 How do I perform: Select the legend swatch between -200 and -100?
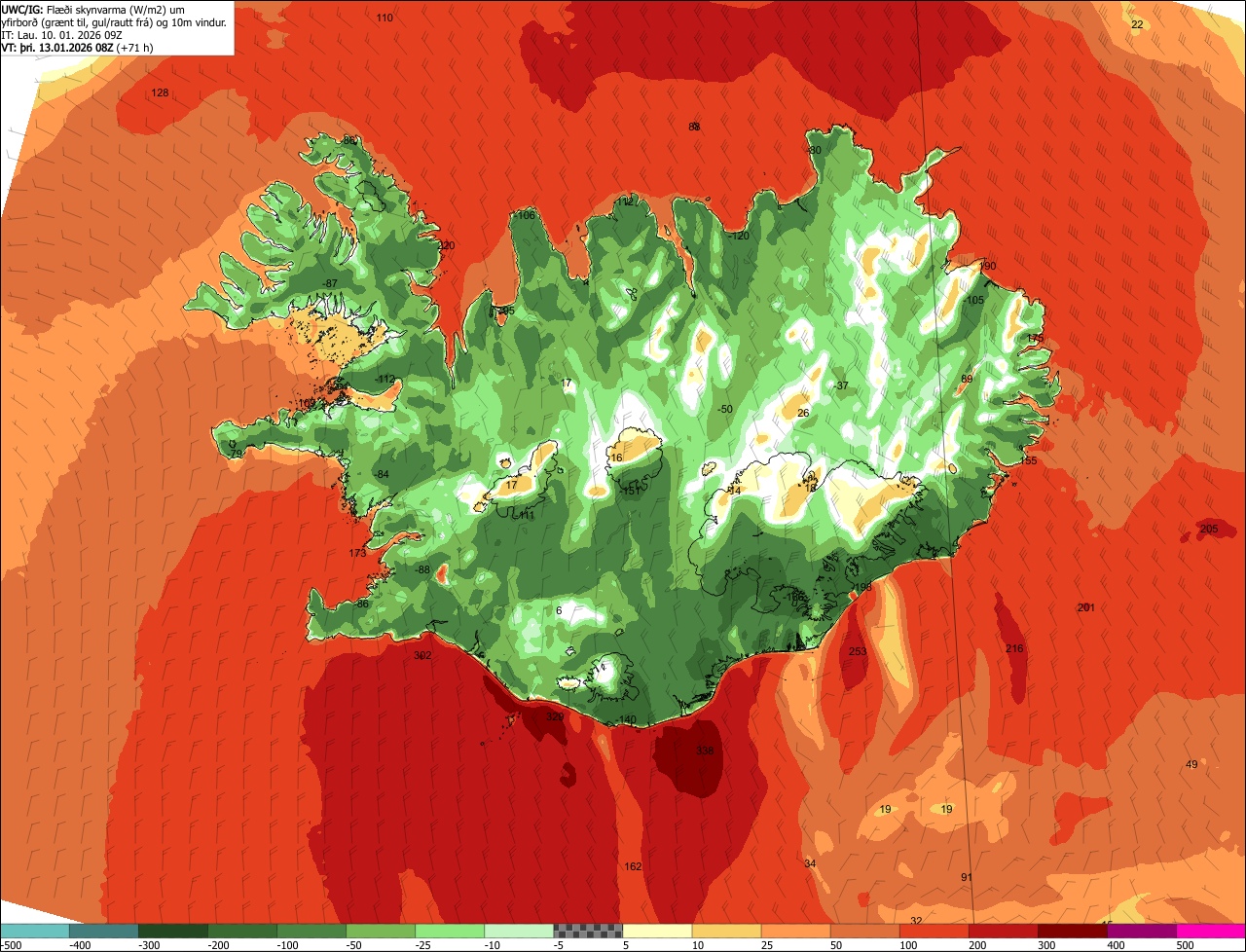[242, 931]
